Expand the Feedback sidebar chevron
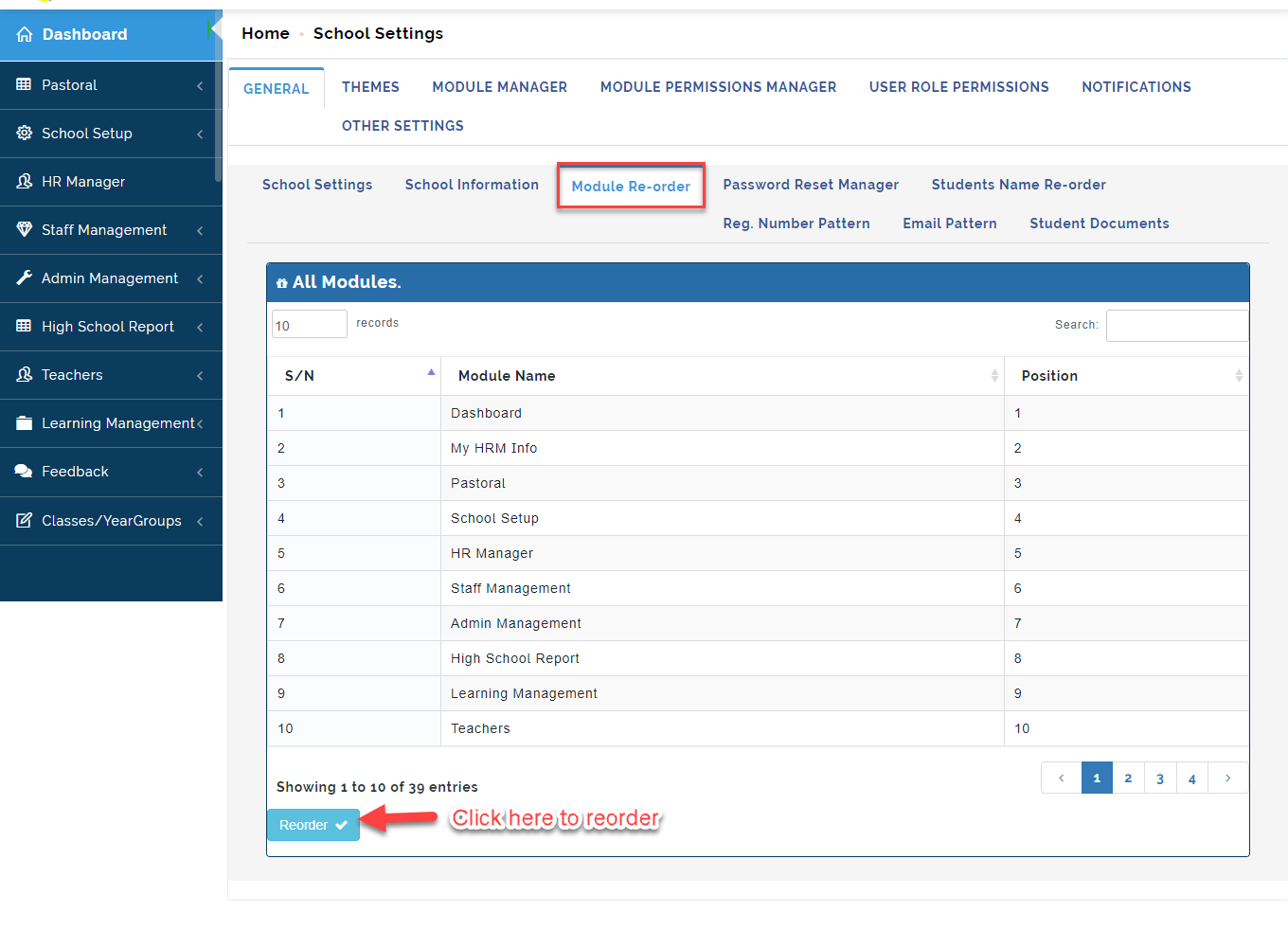 (200, 473)
